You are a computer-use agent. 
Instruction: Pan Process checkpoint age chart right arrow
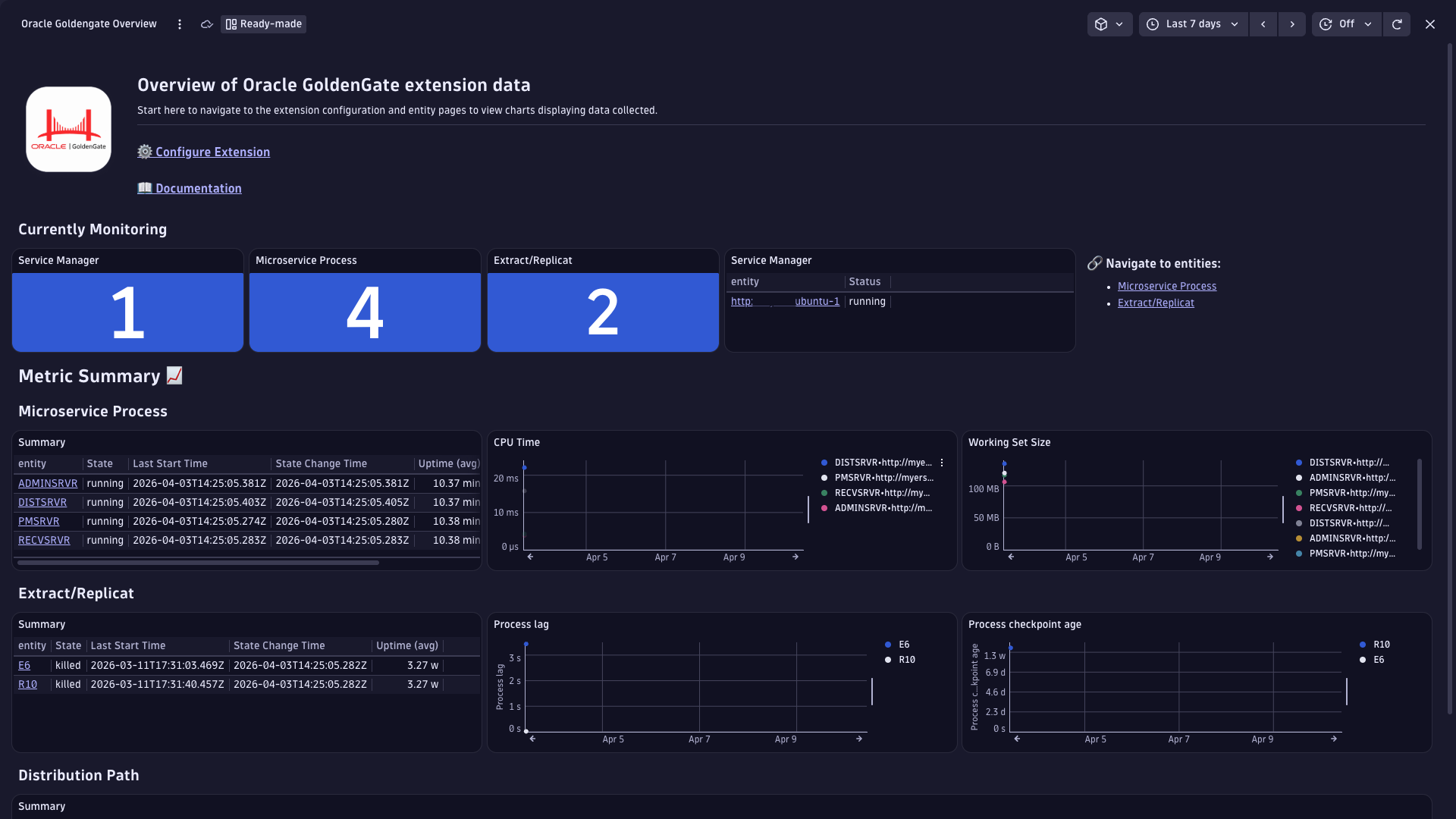click(1334, 739)
